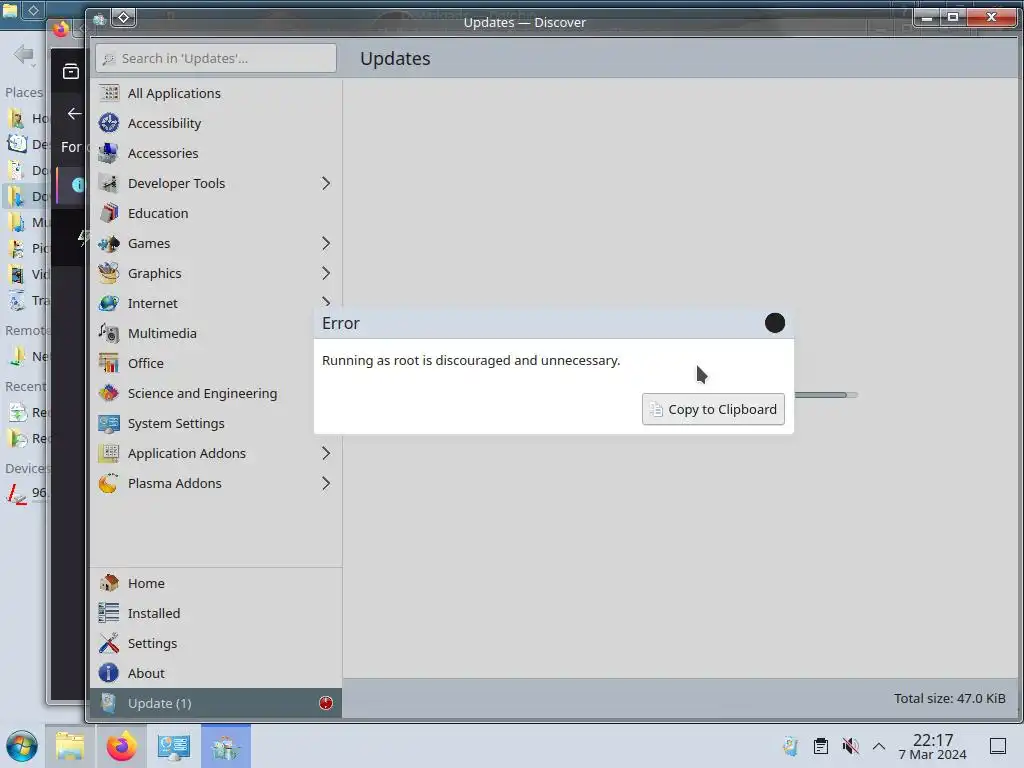Launch the file manager from the taskbar
1024x768 pixels.
pyautogui.click(x=70, y=746)
